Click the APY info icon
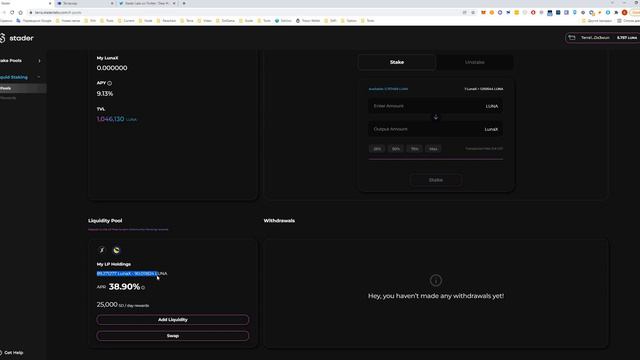Viewport: 640px width, 360px height. coord(109,83)
